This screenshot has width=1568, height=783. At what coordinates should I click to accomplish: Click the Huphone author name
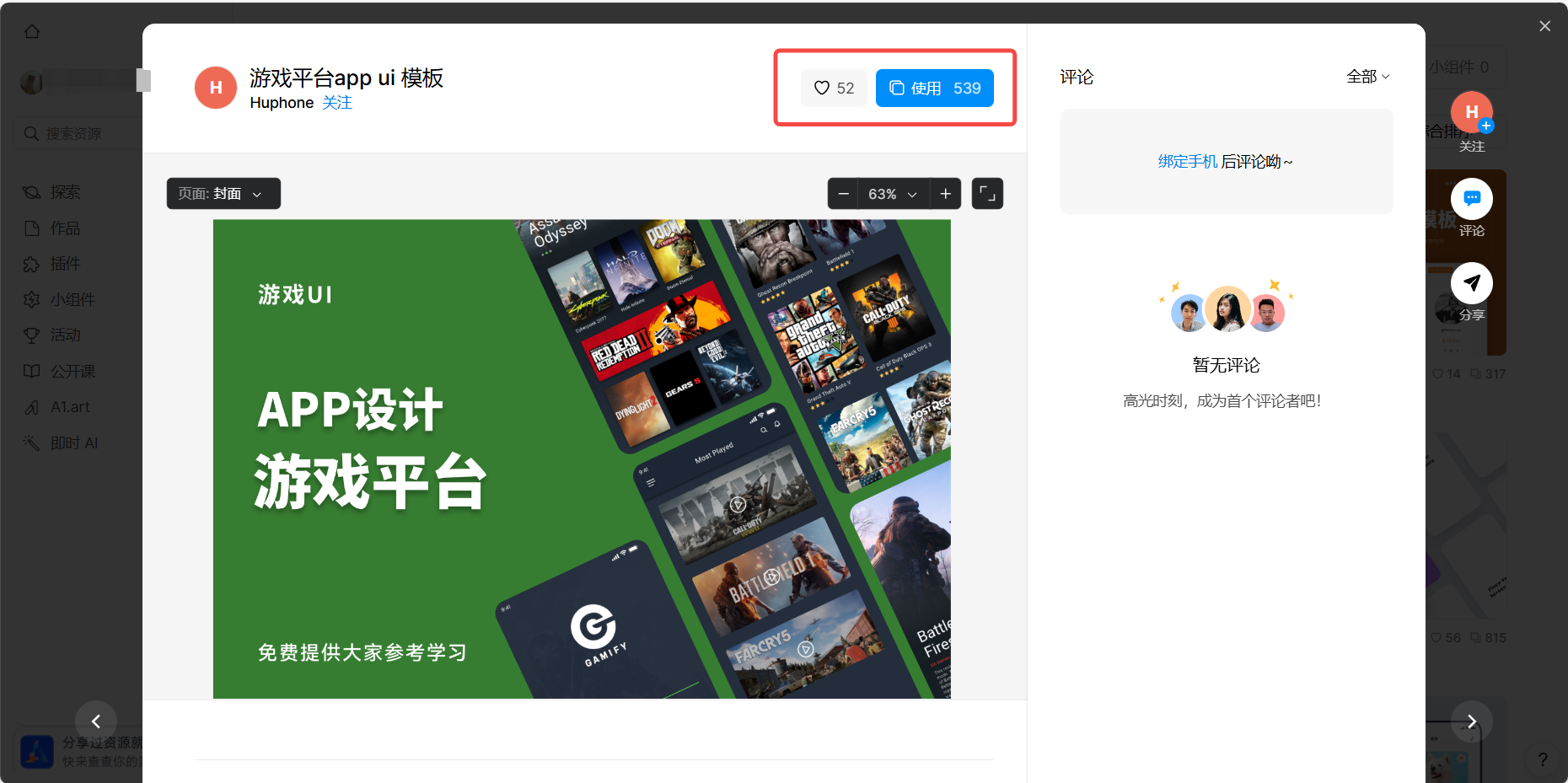click(x=282, y=103)
